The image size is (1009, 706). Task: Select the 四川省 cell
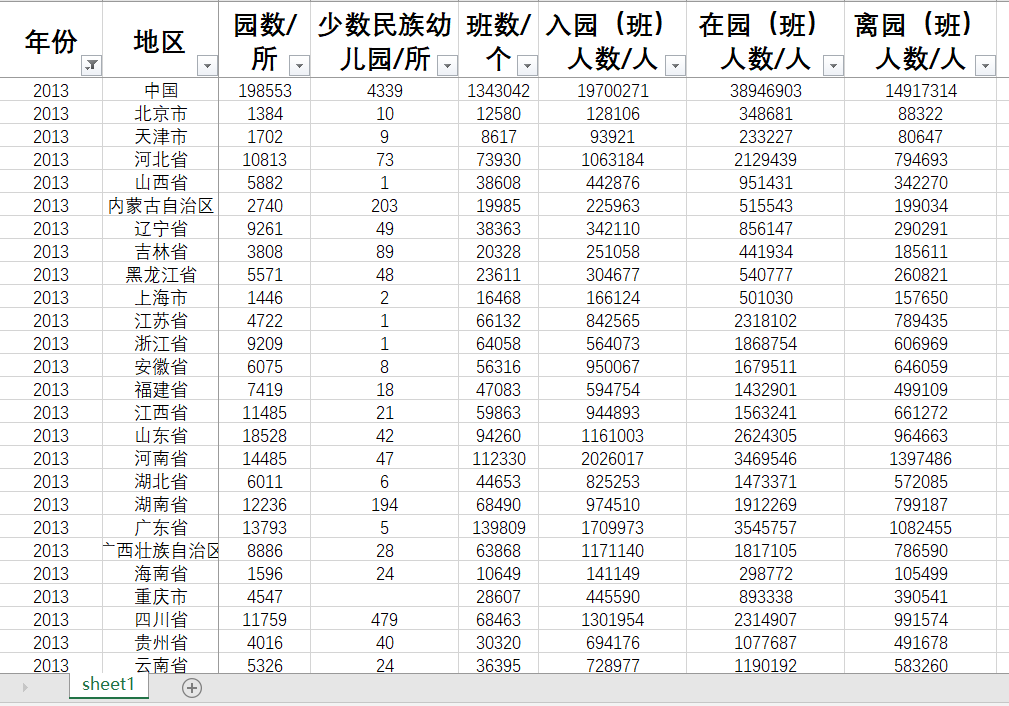point(160,620)
